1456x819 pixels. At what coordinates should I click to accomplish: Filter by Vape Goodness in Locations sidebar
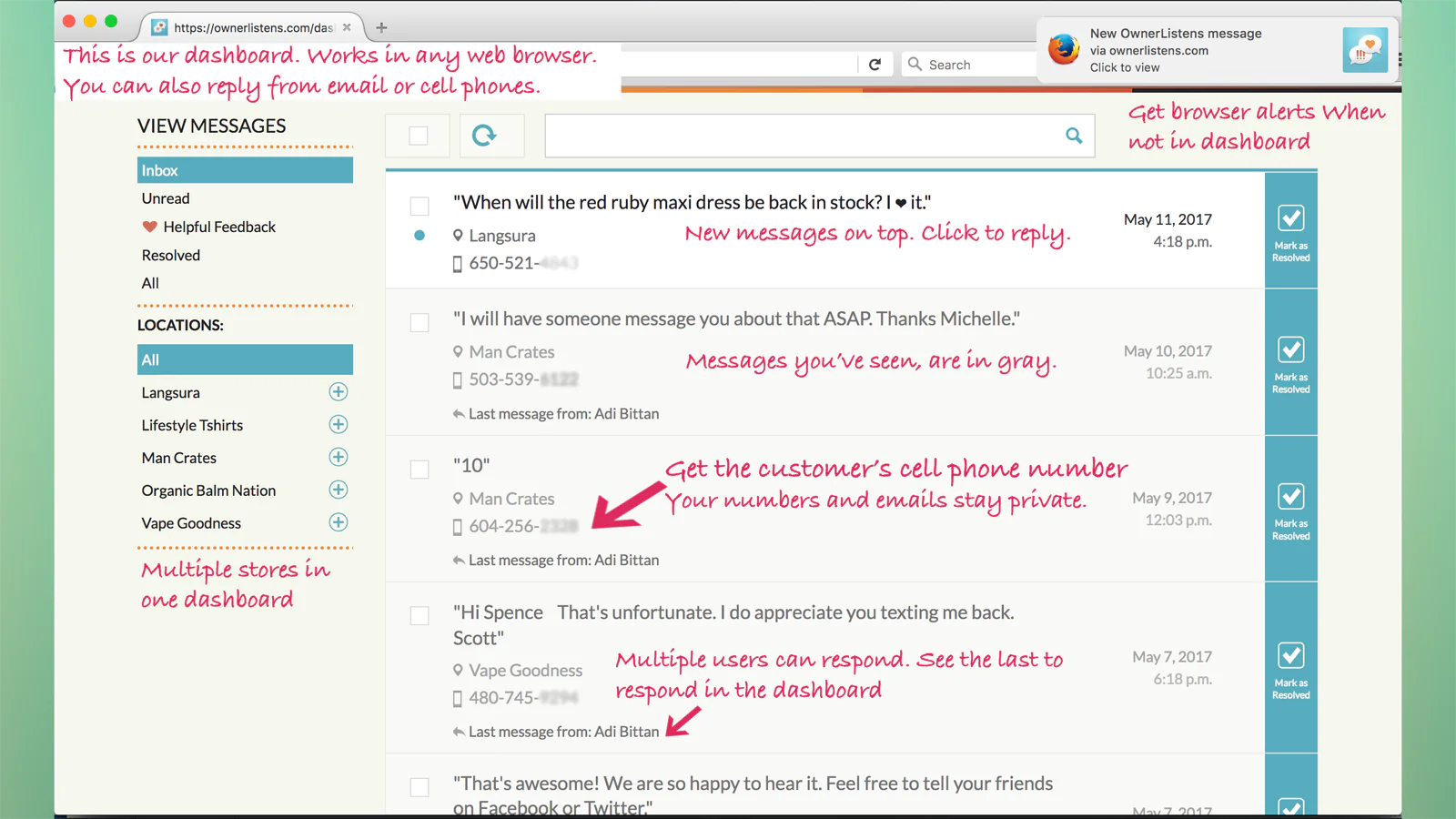coord(191,523)
